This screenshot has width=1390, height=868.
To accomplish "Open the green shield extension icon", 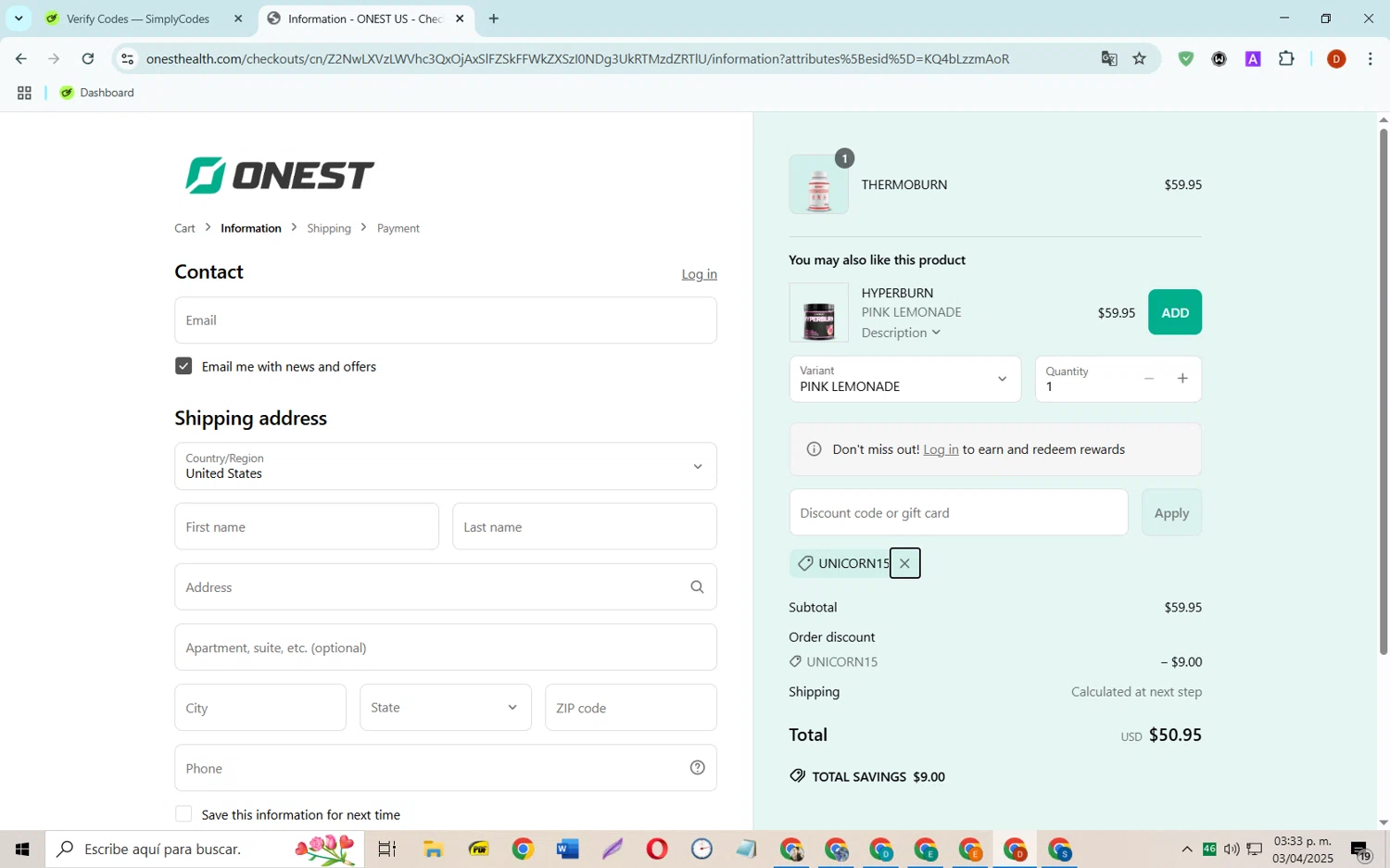I will click(1185, 59).
